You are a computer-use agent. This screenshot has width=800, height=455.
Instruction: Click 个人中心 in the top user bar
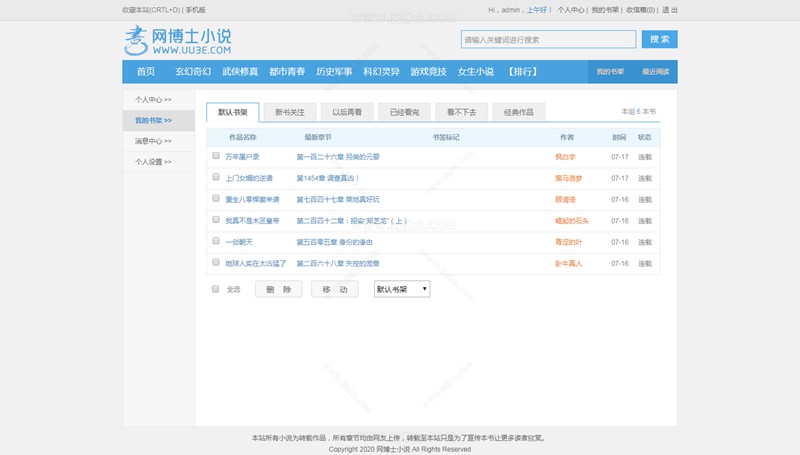click(x=570, y=10)
